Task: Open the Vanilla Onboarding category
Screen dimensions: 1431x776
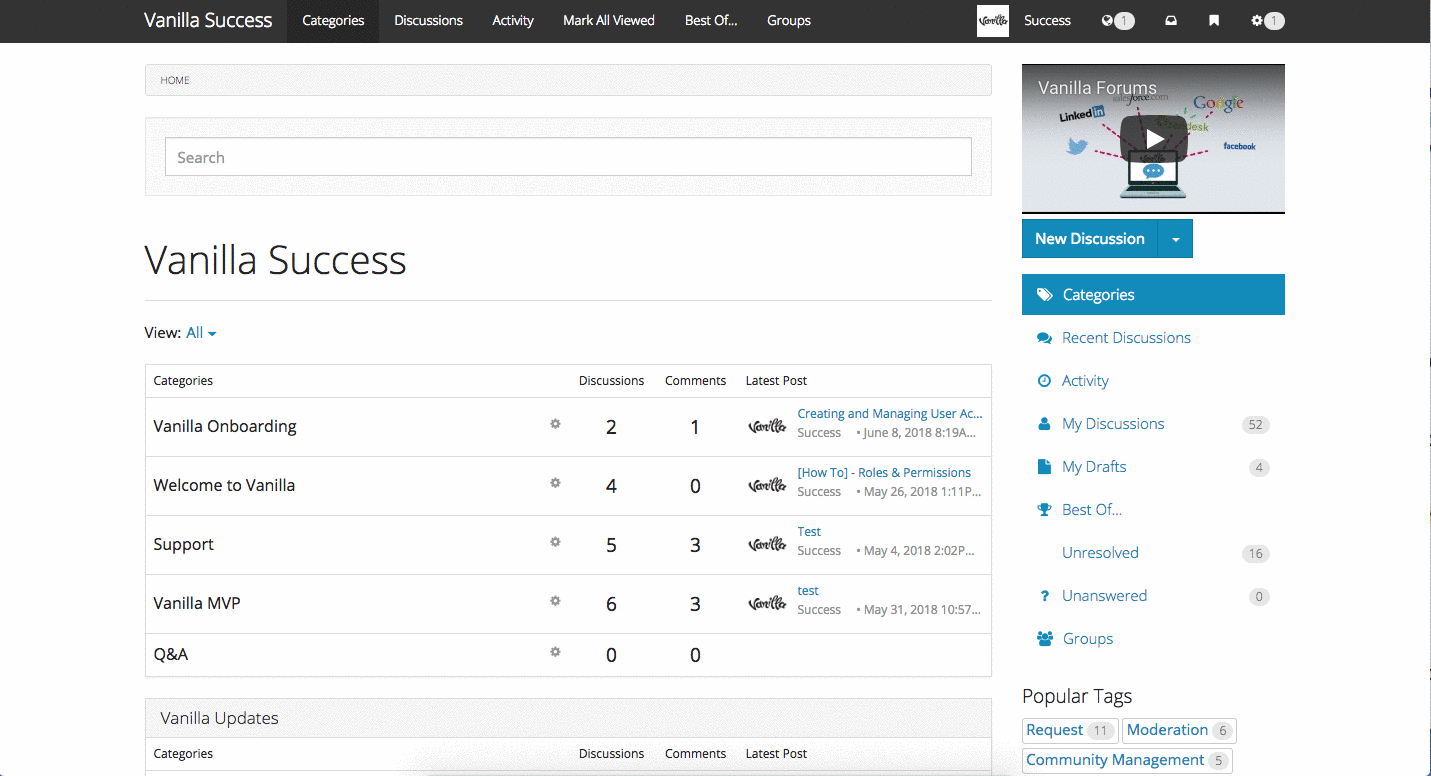Action: coord(225,426)
